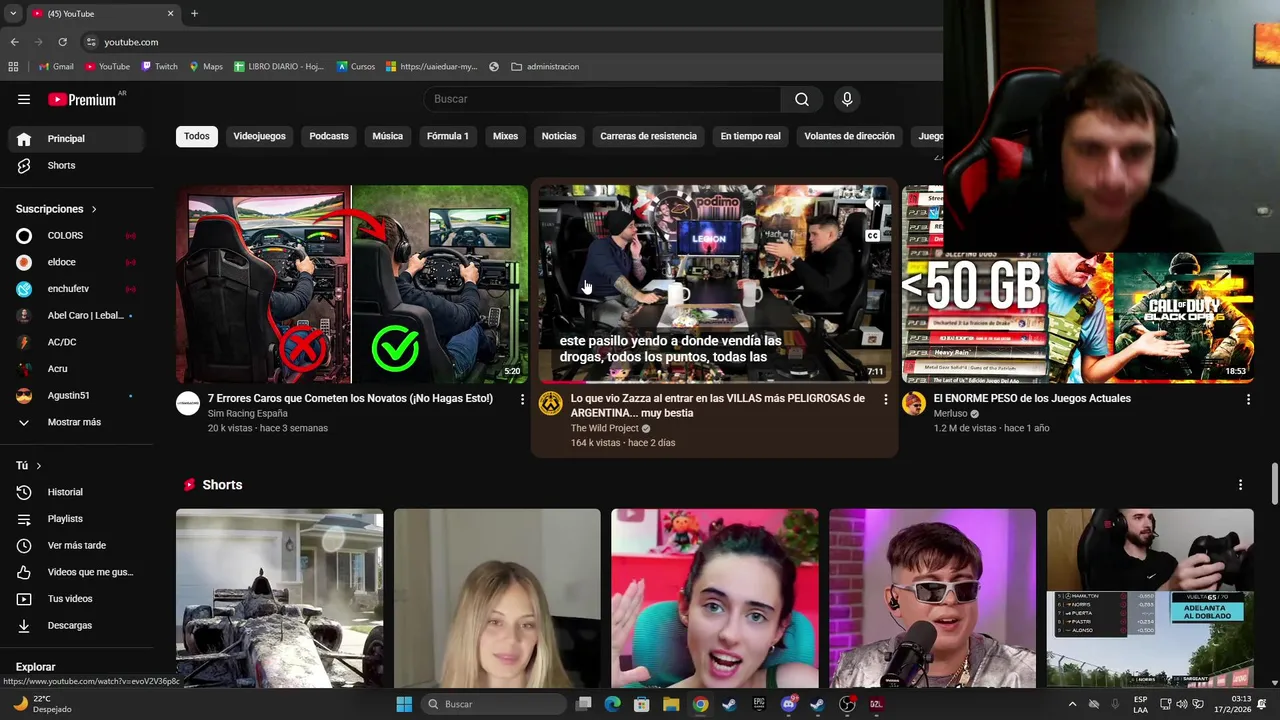Open a new browser tab
The image size is (1280, 720).
tap(194, 14)
